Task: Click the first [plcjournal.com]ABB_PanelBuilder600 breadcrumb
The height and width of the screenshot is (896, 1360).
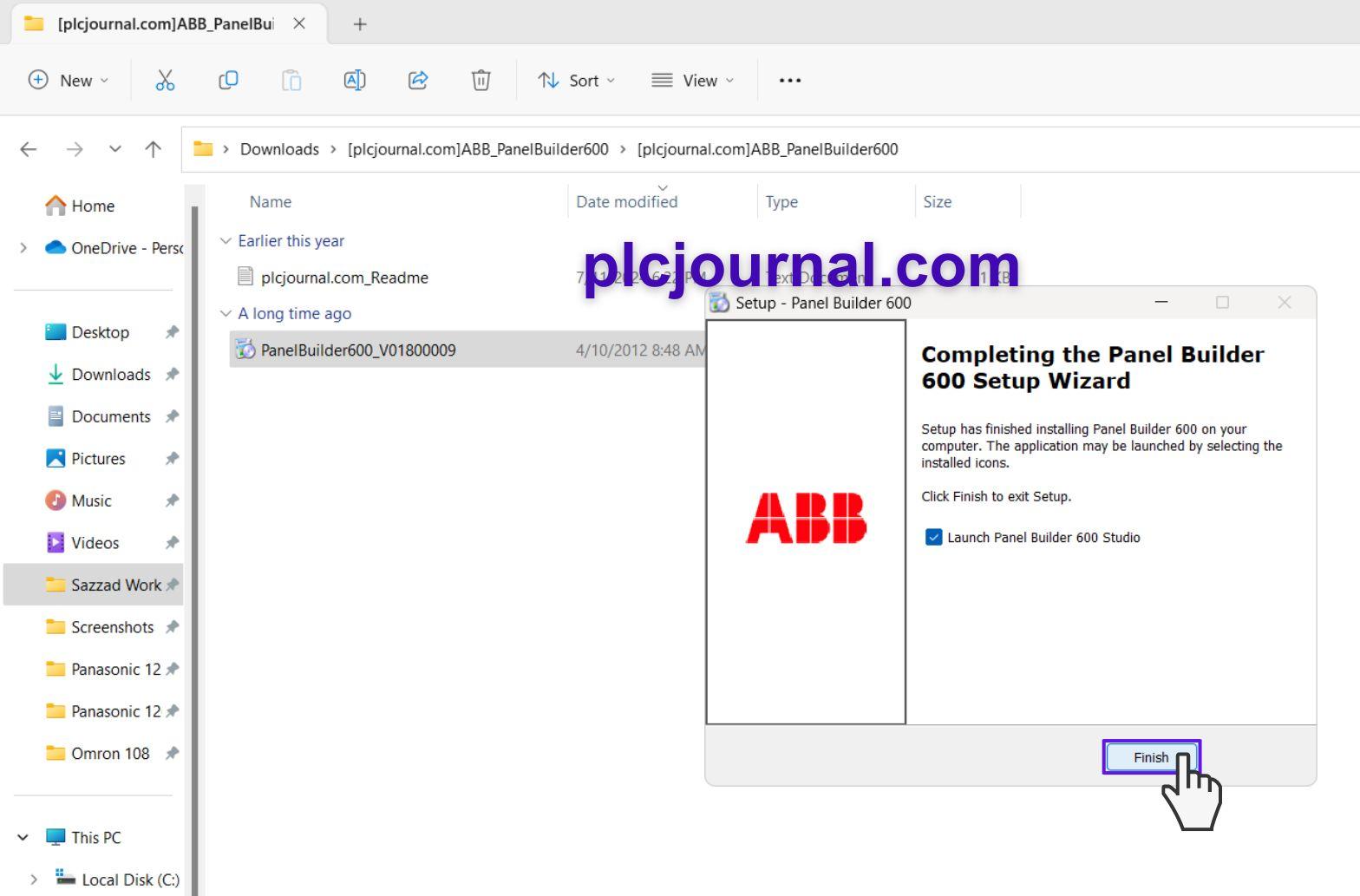Action: 478,149
